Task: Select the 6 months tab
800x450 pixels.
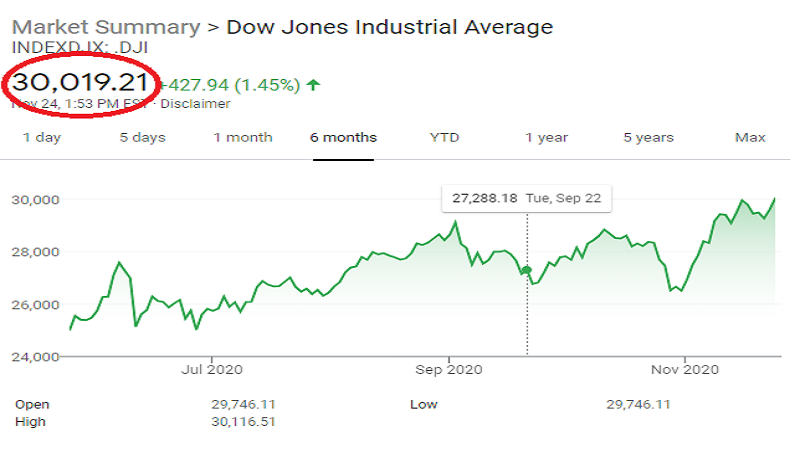Action: [x=343, y=137]
